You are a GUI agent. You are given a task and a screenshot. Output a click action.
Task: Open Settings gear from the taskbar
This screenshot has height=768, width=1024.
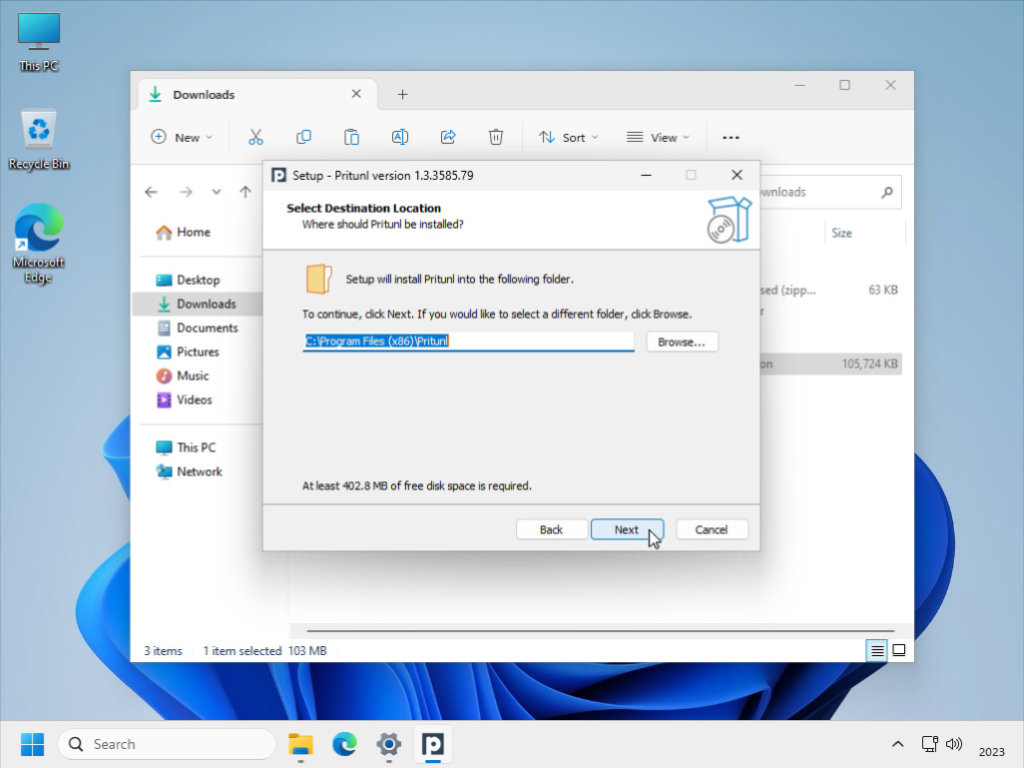[x=389, y=744]
